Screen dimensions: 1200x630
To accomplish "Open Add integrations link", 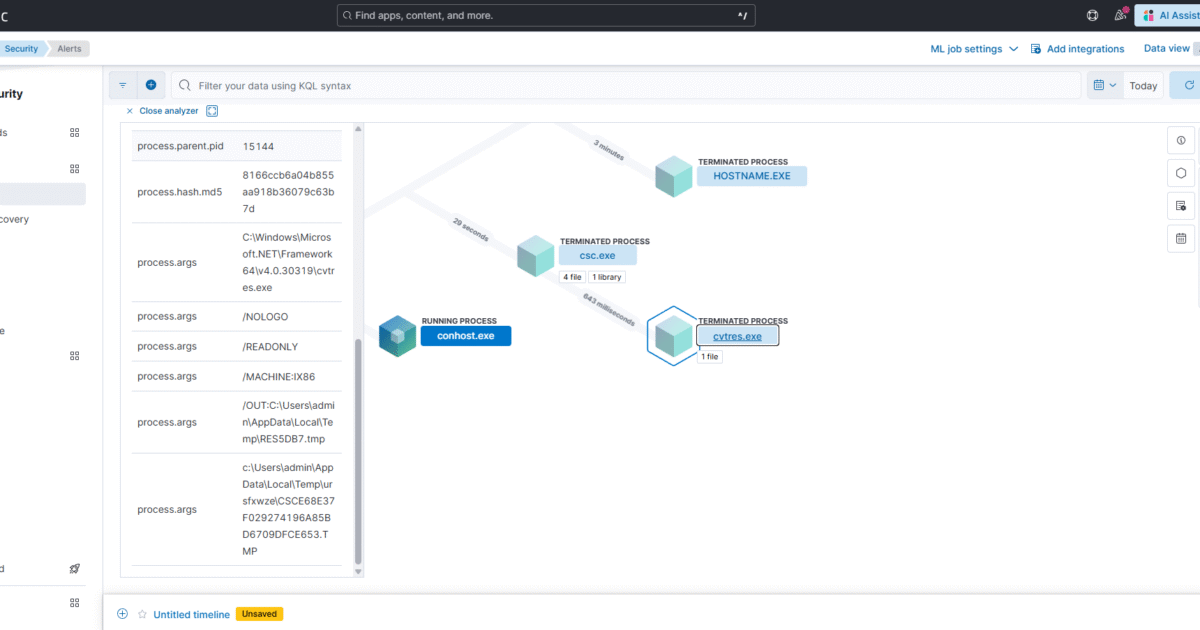I will pyautogui.click(x=1077, y=49).
